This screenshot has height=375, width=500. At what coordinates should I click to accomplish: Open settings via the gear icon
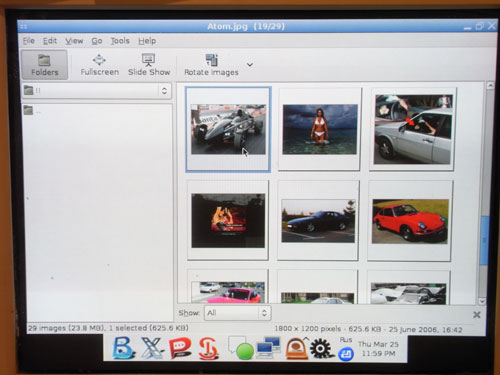click(x=321, y=348)
